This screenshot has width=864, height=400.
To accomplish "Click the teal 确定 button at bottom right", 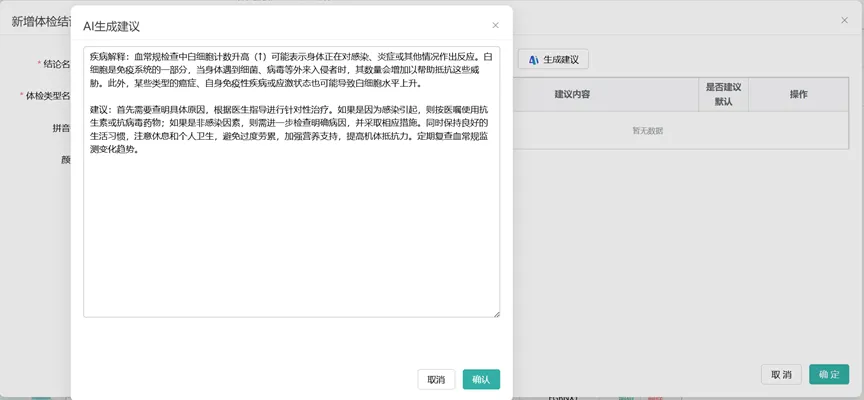I will click(x=829, y=374).
